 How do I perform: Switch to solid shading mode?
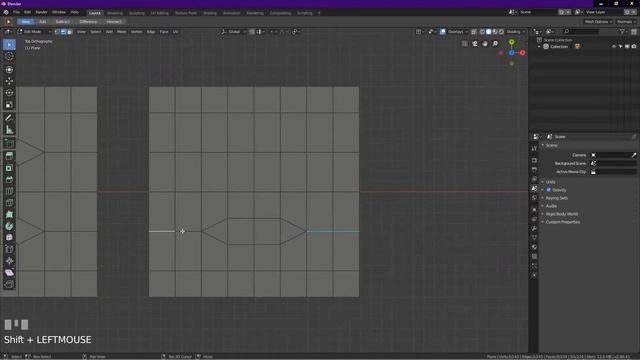pos(489,31)
